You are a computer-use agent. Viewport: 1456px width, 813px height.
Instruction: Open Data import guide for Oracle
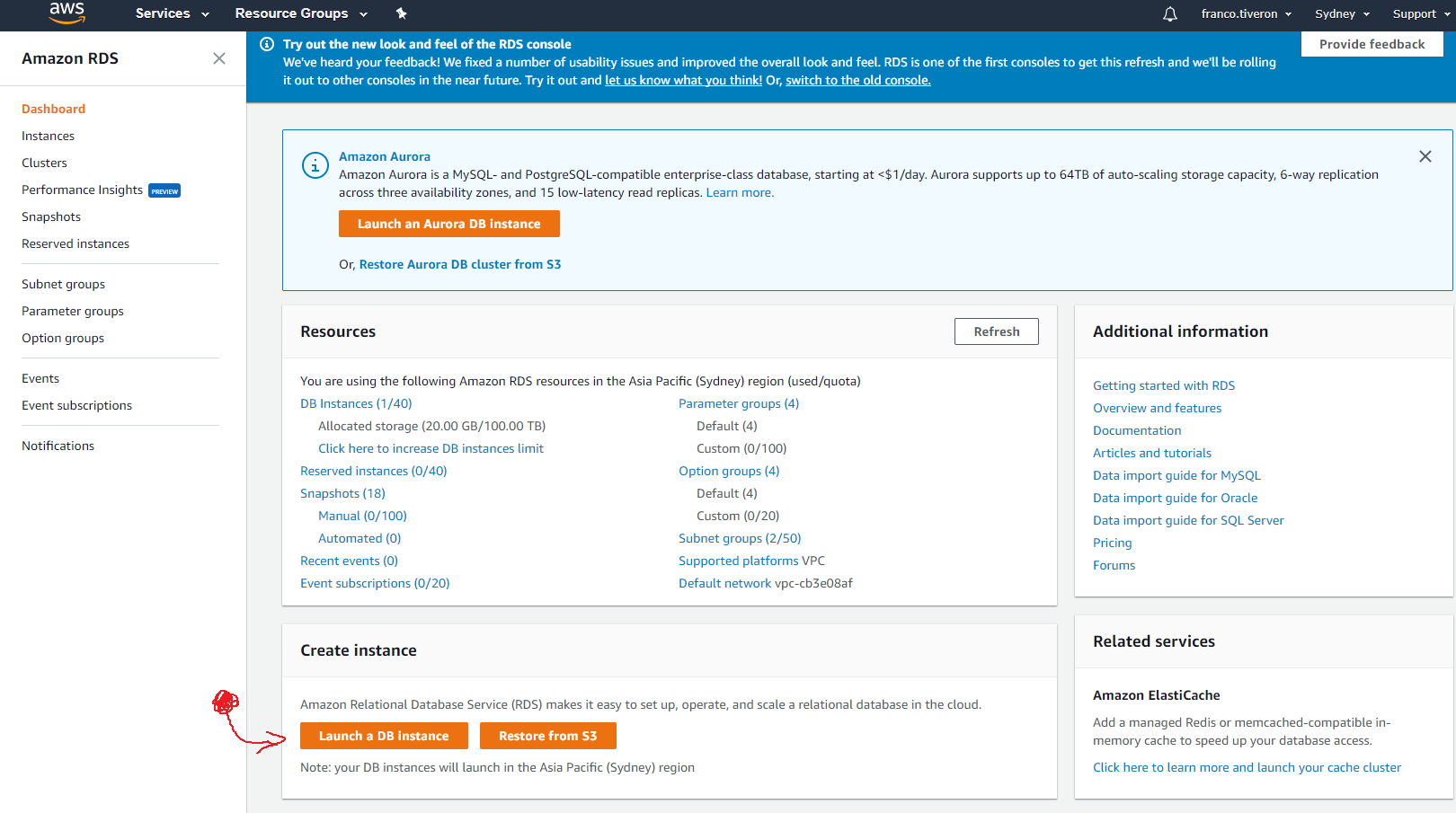pos(1176,498)
